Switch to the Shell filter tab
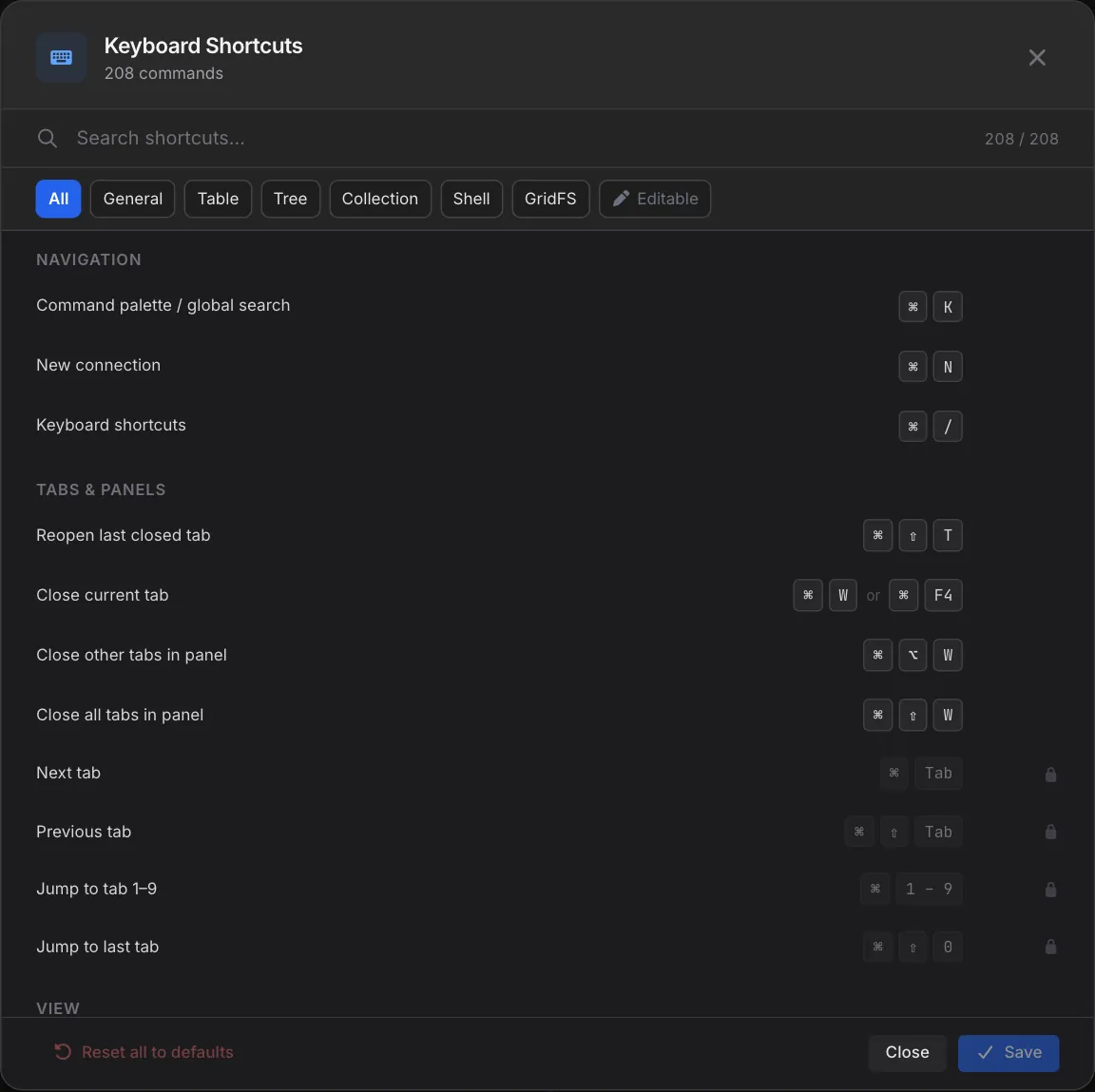Screen dimensions: 1095x1092 click(471, 199)
